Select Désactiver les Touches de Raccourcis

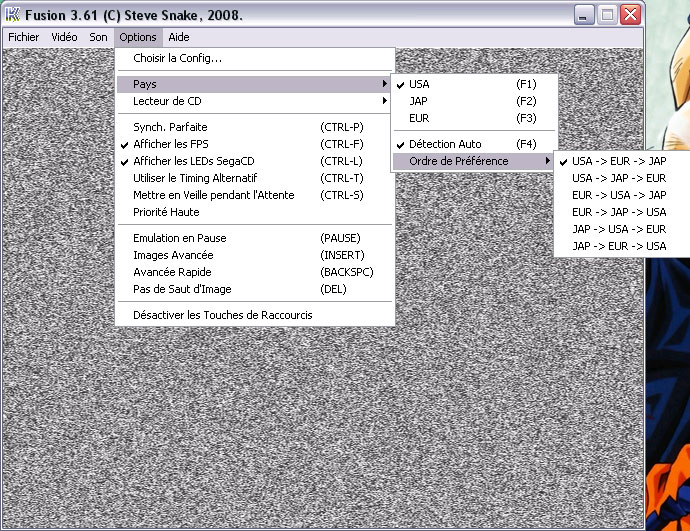(x=255, y=315)
